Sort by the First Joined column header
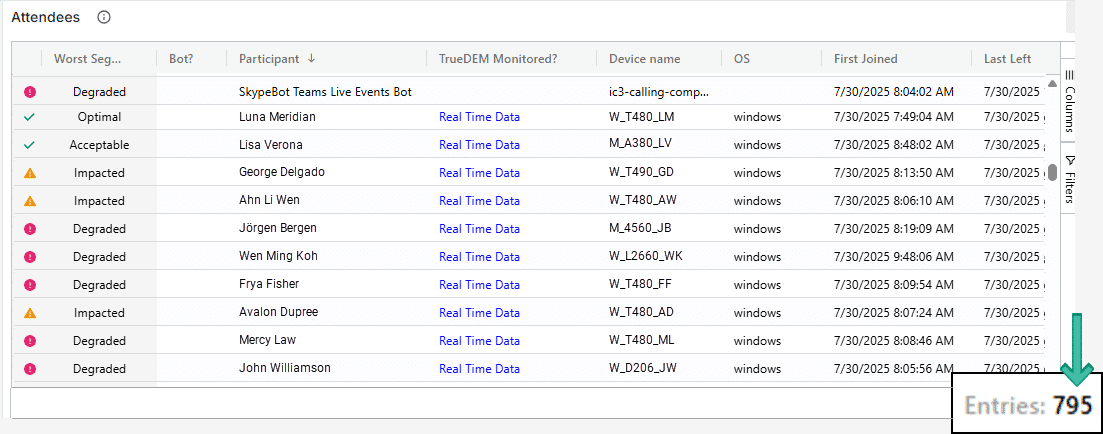Viewport: 1103px width, 434px height. [x=866, y=59]
